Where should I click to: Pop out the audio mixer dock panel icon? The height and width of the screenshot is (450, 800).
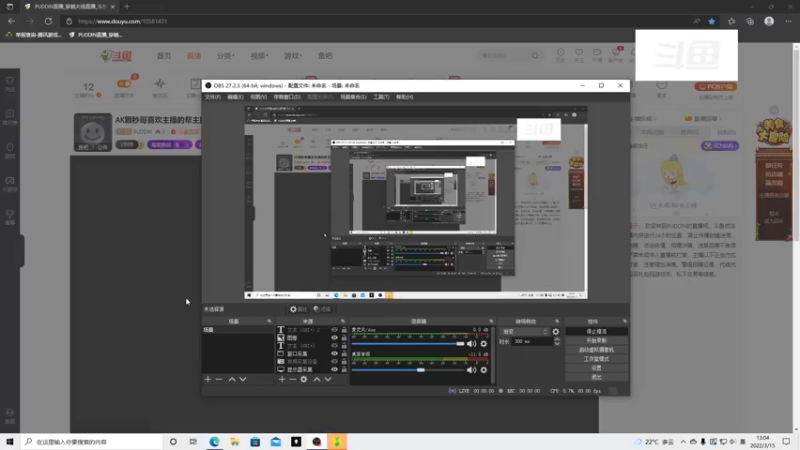pyautogui.click(x=491, y=321)
